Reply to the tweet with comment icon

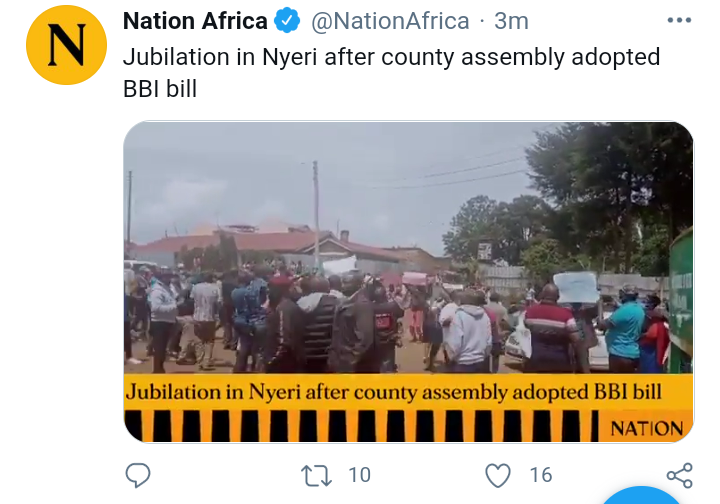[138, 475]
